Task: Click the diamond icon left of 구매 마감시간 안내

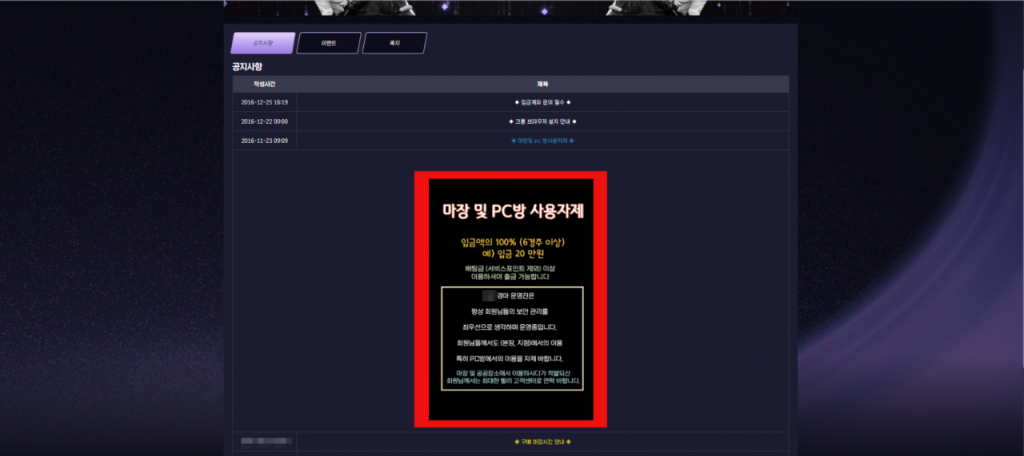Action: (x=514, y=441)
